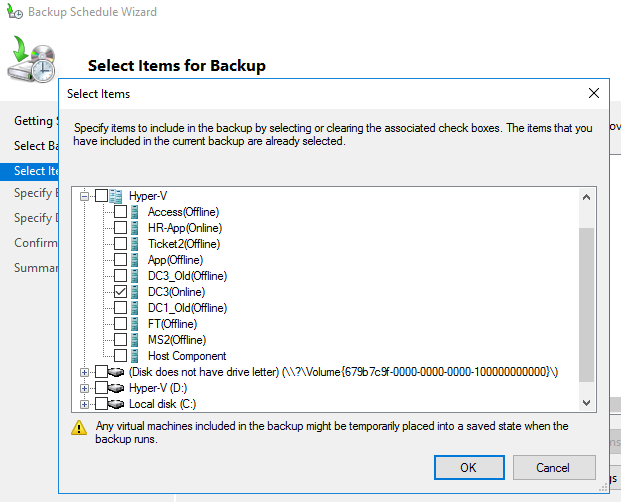Check the DC1_Old(Offline) checkbox
The image size is (621, 502).
click(x=120, y=308)
